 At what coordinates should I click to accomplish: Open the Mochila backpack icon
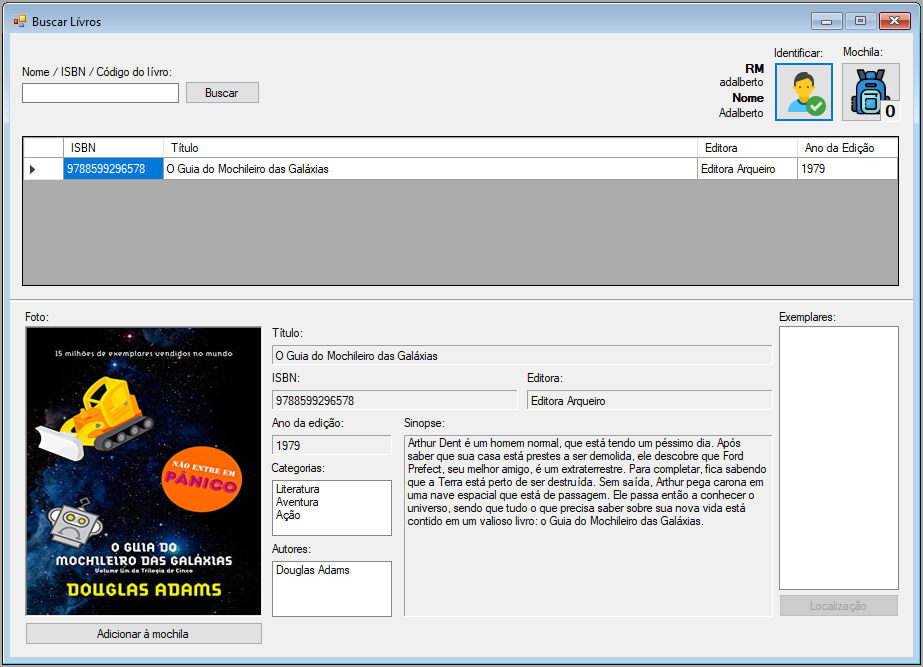click(x=871, y=92)
